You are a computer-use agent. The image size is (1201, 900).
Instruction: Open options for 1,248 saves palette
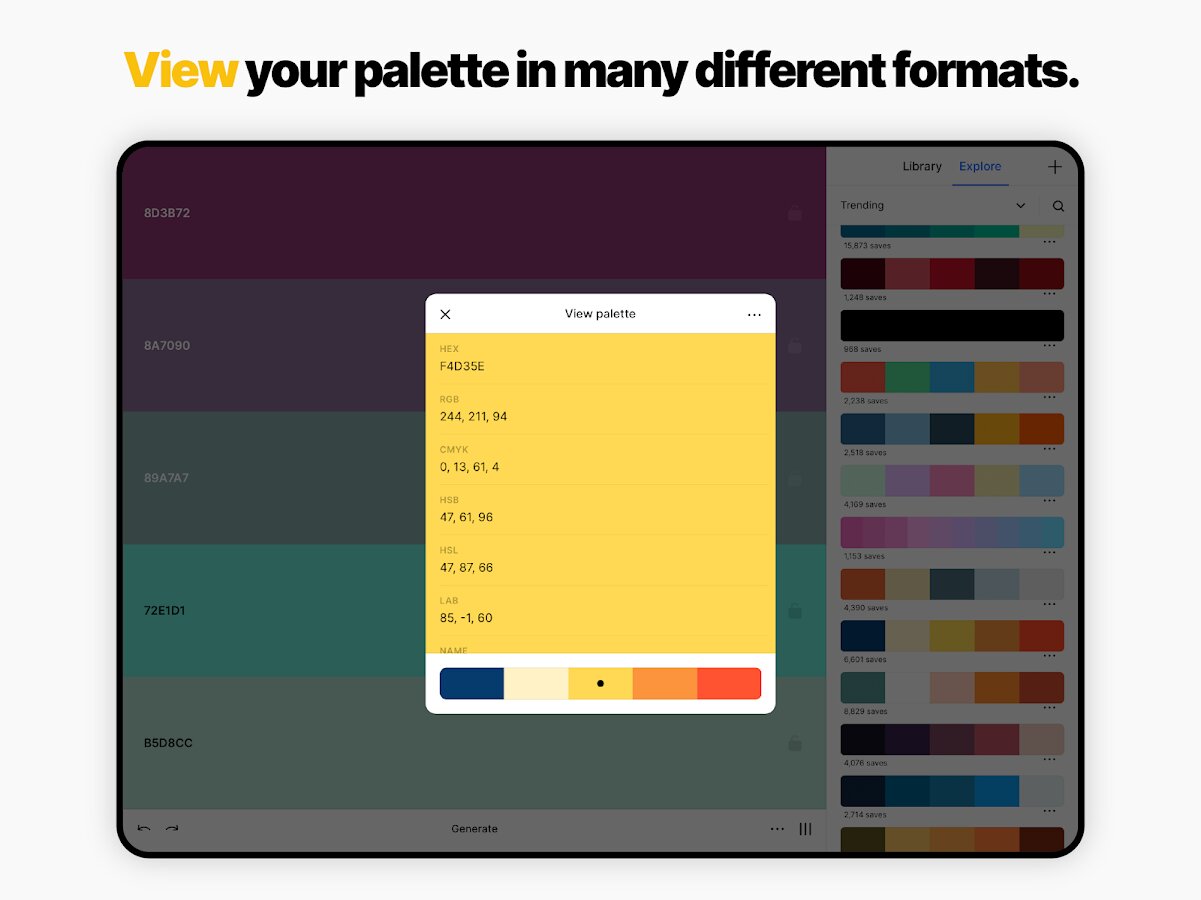coord(1050,294)
